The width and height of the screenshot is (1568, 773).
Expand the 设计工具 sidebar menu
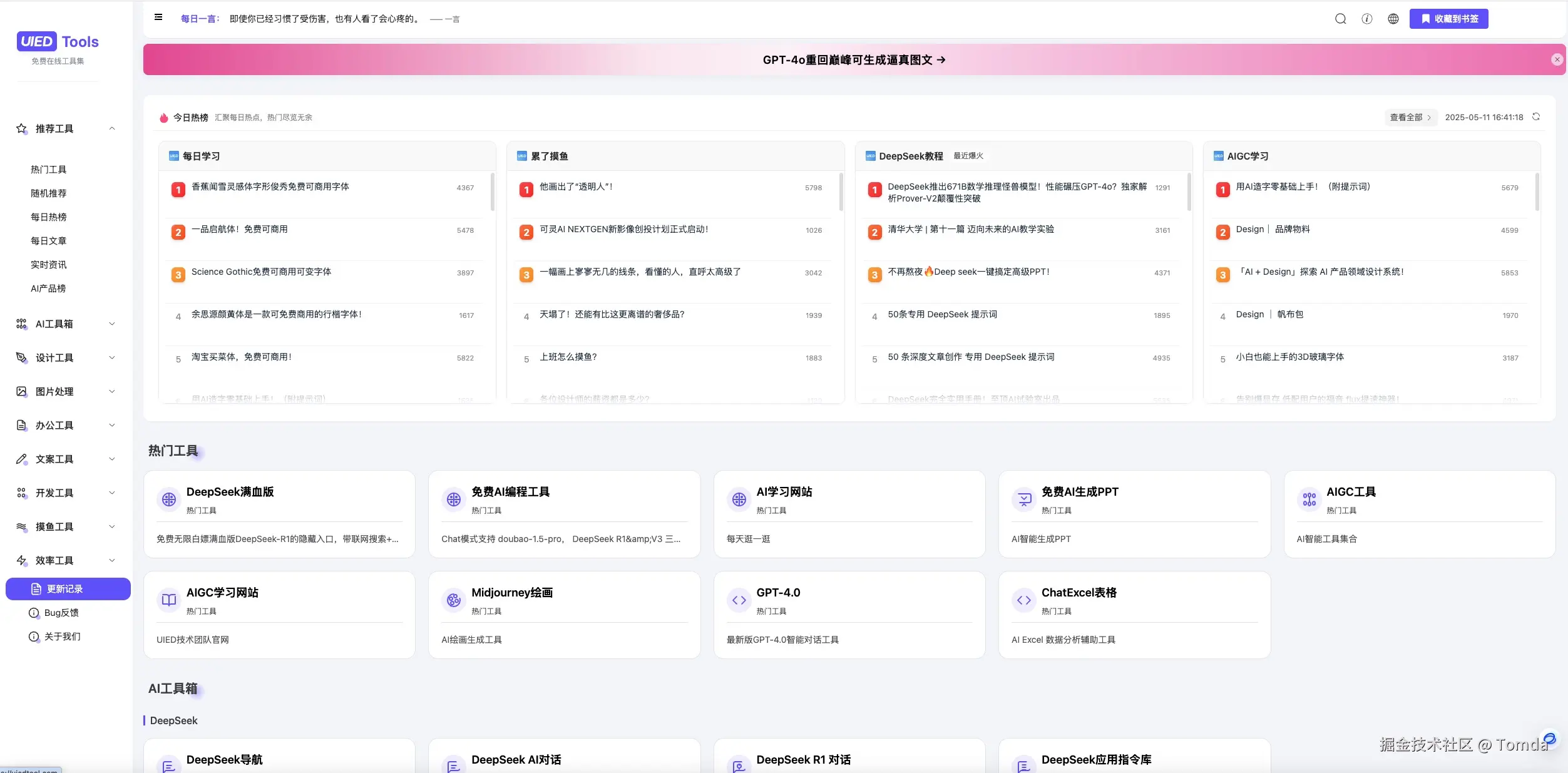[x=112, y=357]
